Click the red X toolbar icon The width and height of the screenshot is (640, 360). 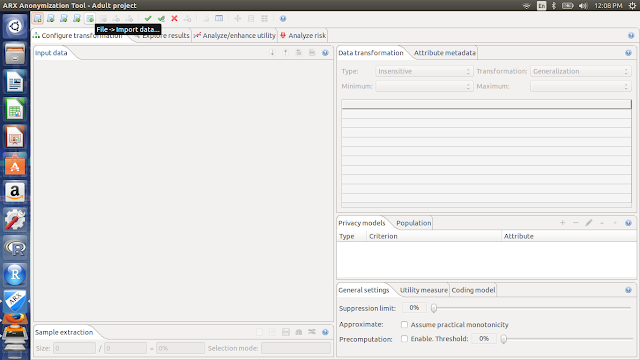point(174,18)
